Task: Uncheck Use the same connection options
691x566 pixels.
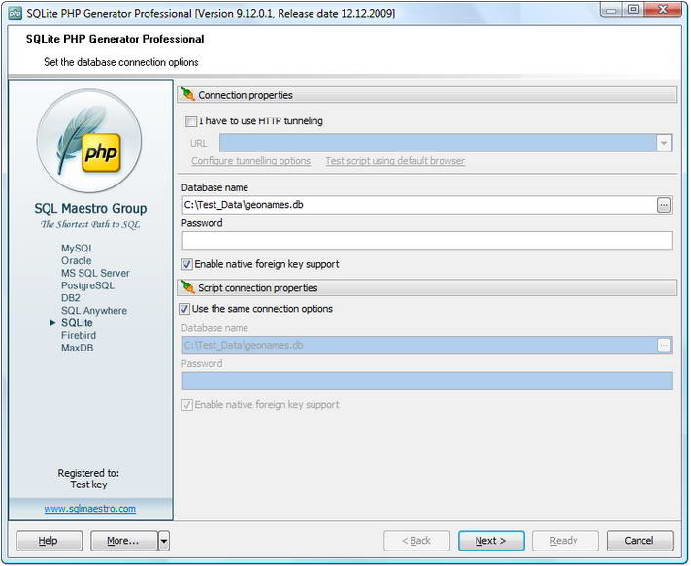Action: (x=184, y=309)
